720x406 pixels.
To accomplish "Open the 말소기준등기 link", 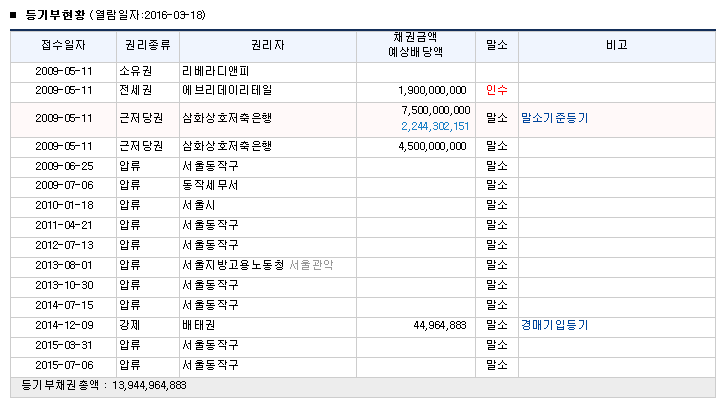I will [554, 118].
